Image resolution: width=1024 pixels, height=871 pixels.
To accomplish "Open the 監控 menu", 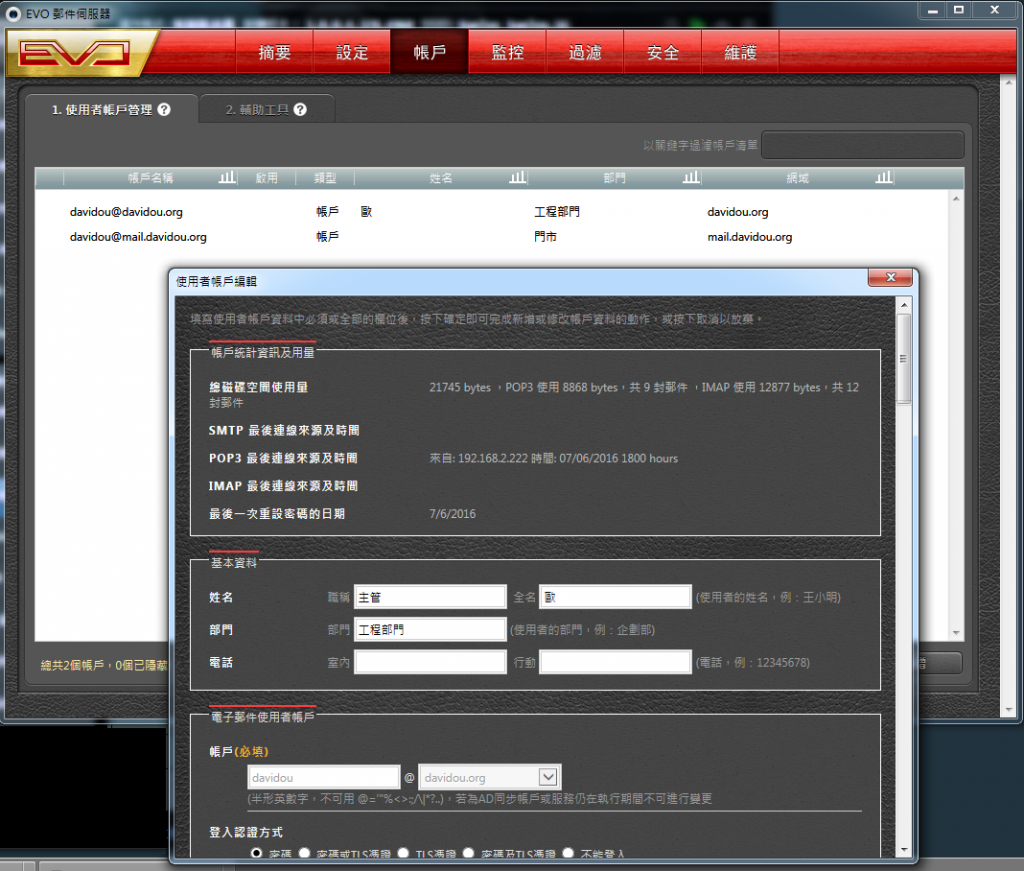I will (x=507, y=53).
